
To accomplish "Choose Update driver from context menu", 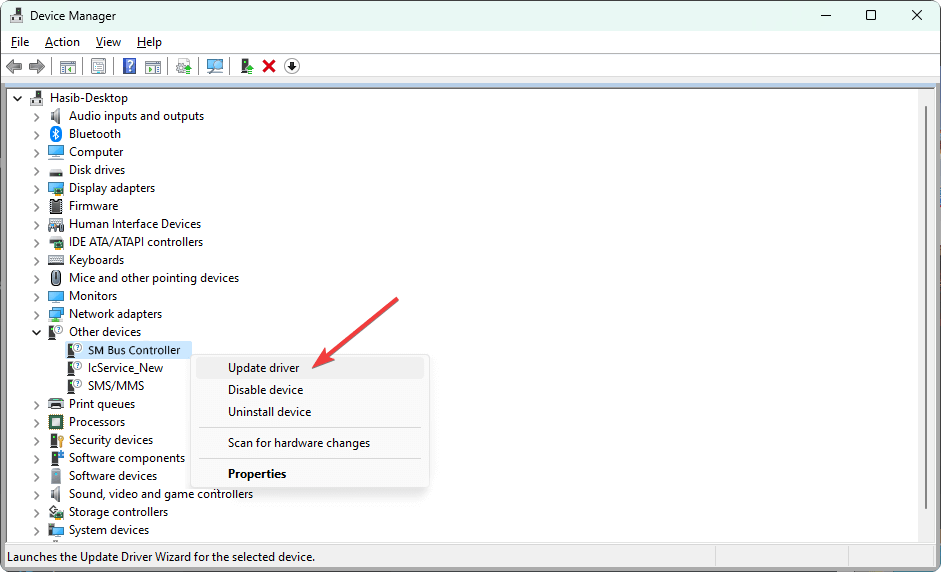I will pyautogui.click(x=310, y=368).
